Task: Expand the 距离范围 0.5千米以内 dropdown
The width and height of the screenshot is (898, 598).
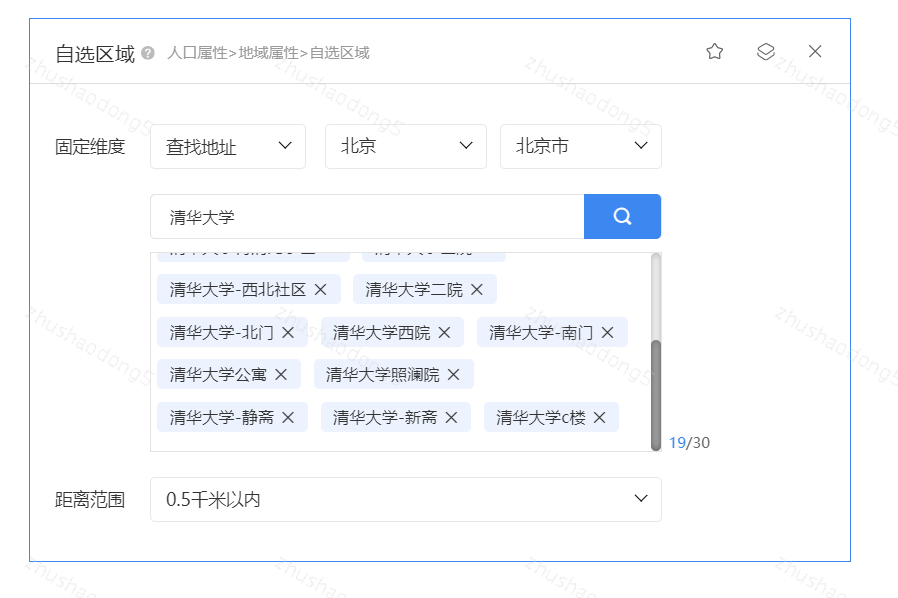Action: click(x=406, y=499)
